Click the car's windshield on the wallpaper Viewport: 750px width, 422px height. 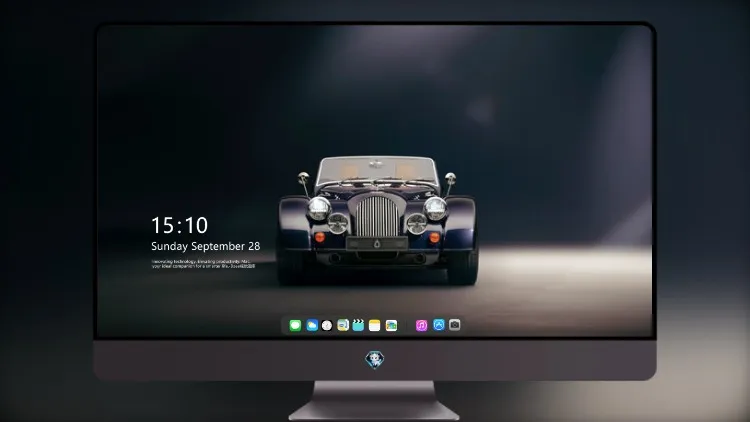377,172
